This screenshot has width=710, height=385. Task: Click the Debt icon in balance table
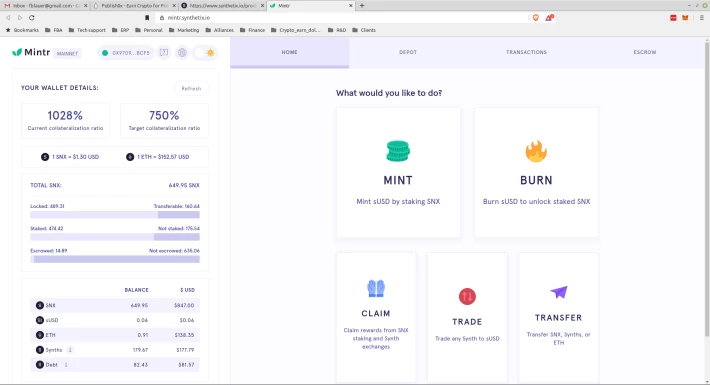pos(40,365)
